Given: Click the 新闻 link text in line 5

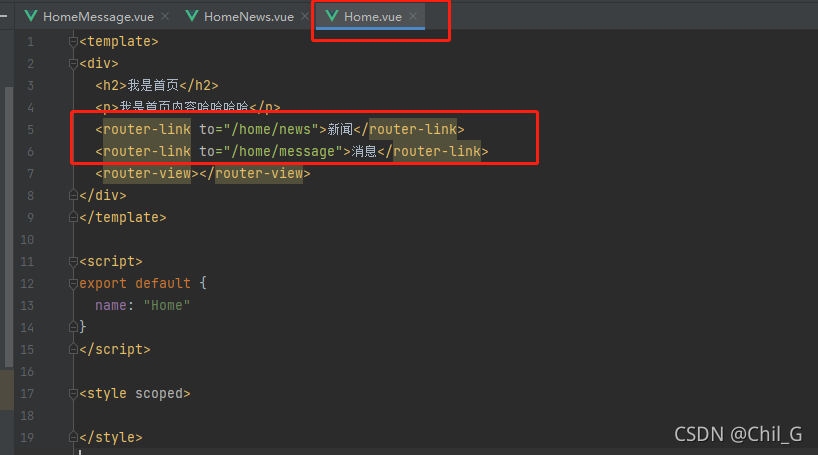Looking at the screenshot, I should pos(340,129).
